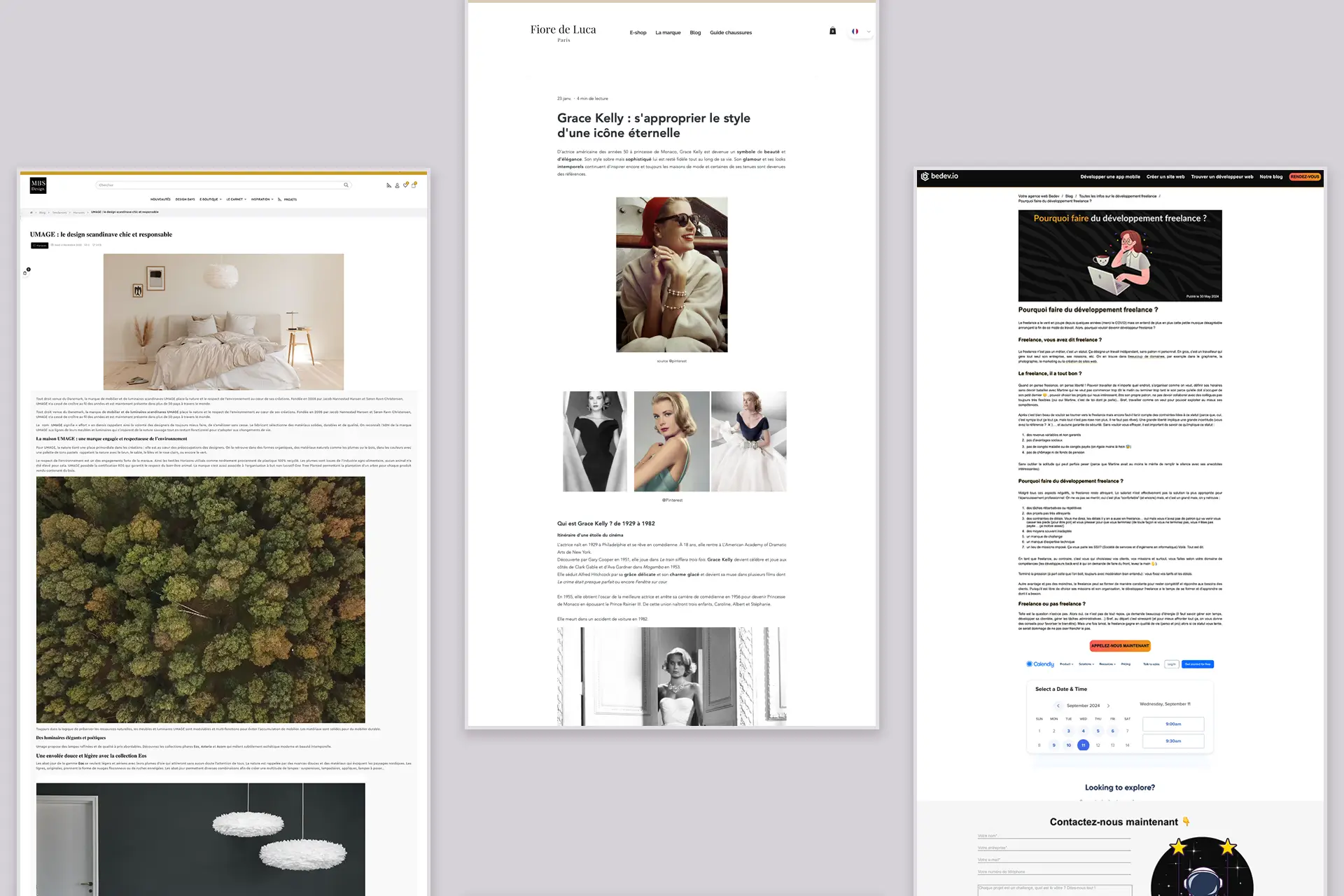Click the Blog breadcrumb on bedev.io
1344x896 pixels.
point(1069,197)
